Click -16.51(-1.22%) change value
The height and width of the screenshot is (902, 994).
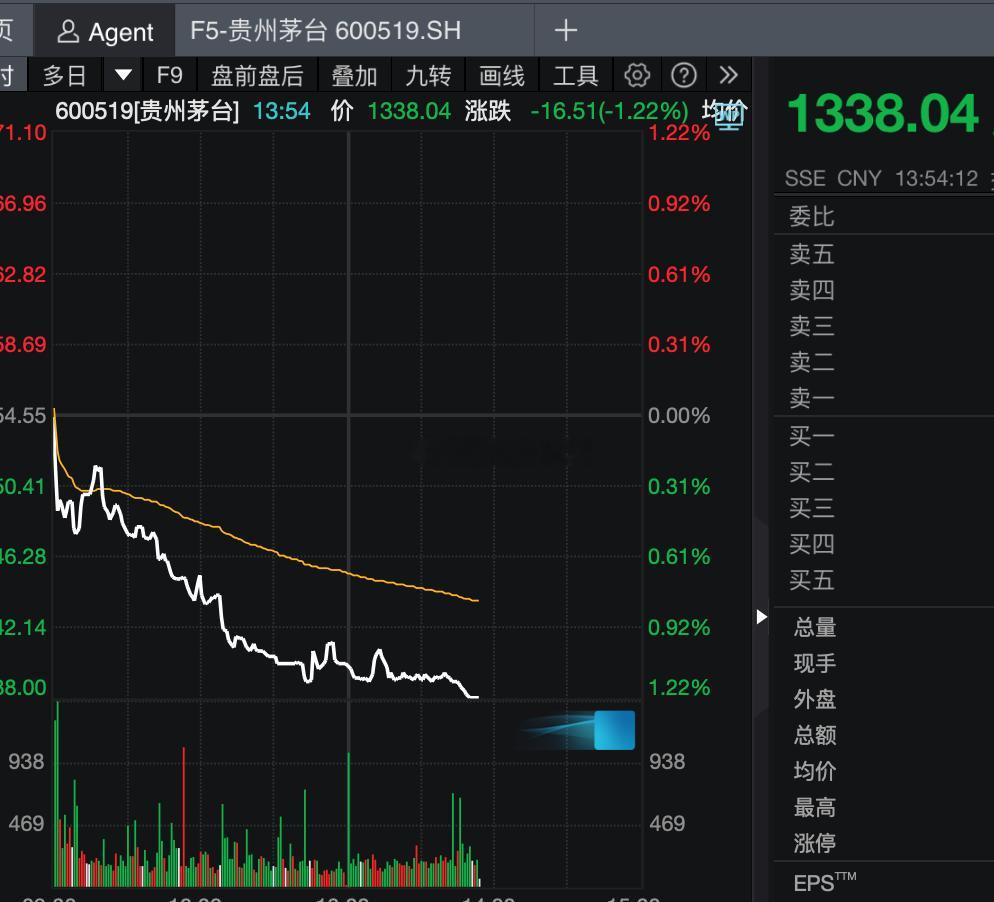(x=609, y=111)
